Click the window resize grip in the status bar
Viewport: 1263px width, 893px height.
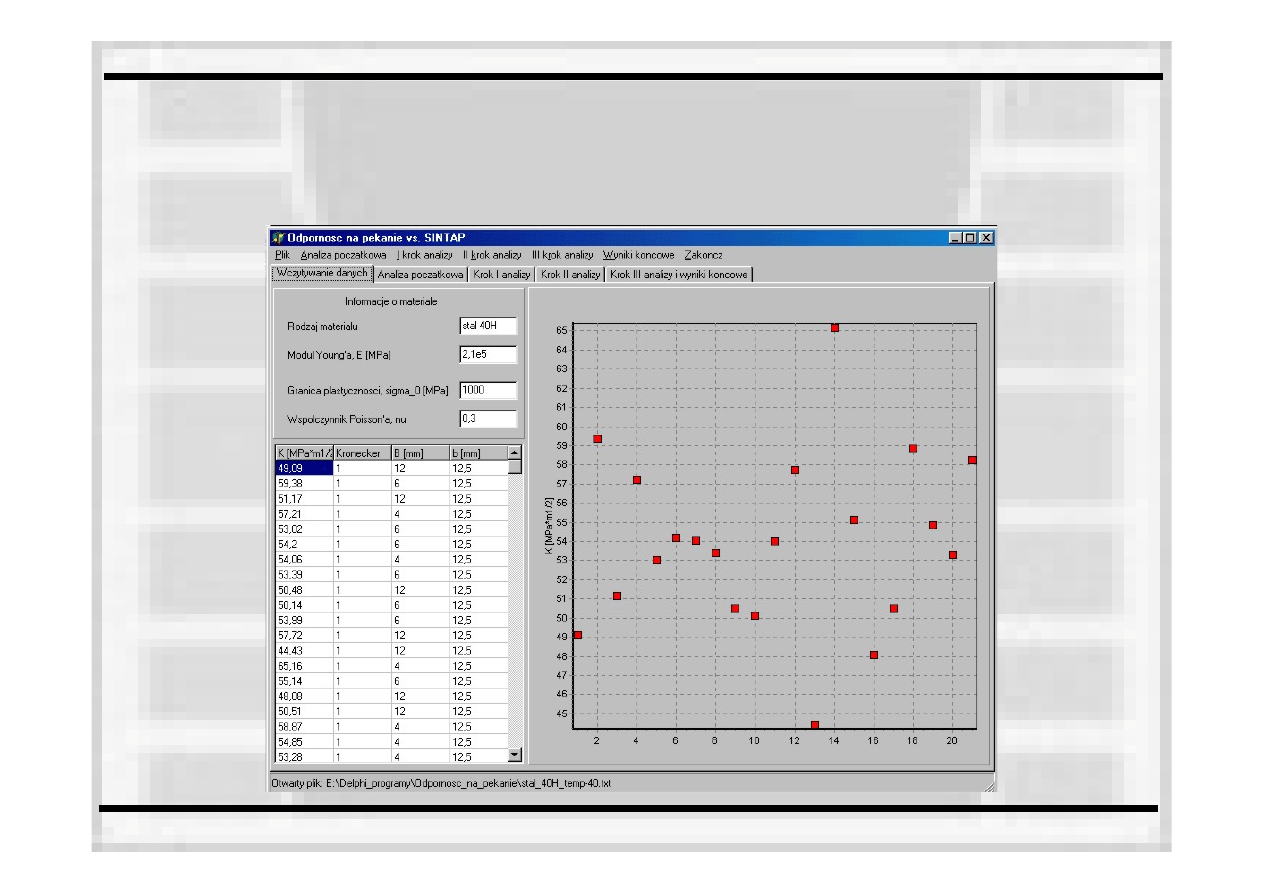pos(988,786)
